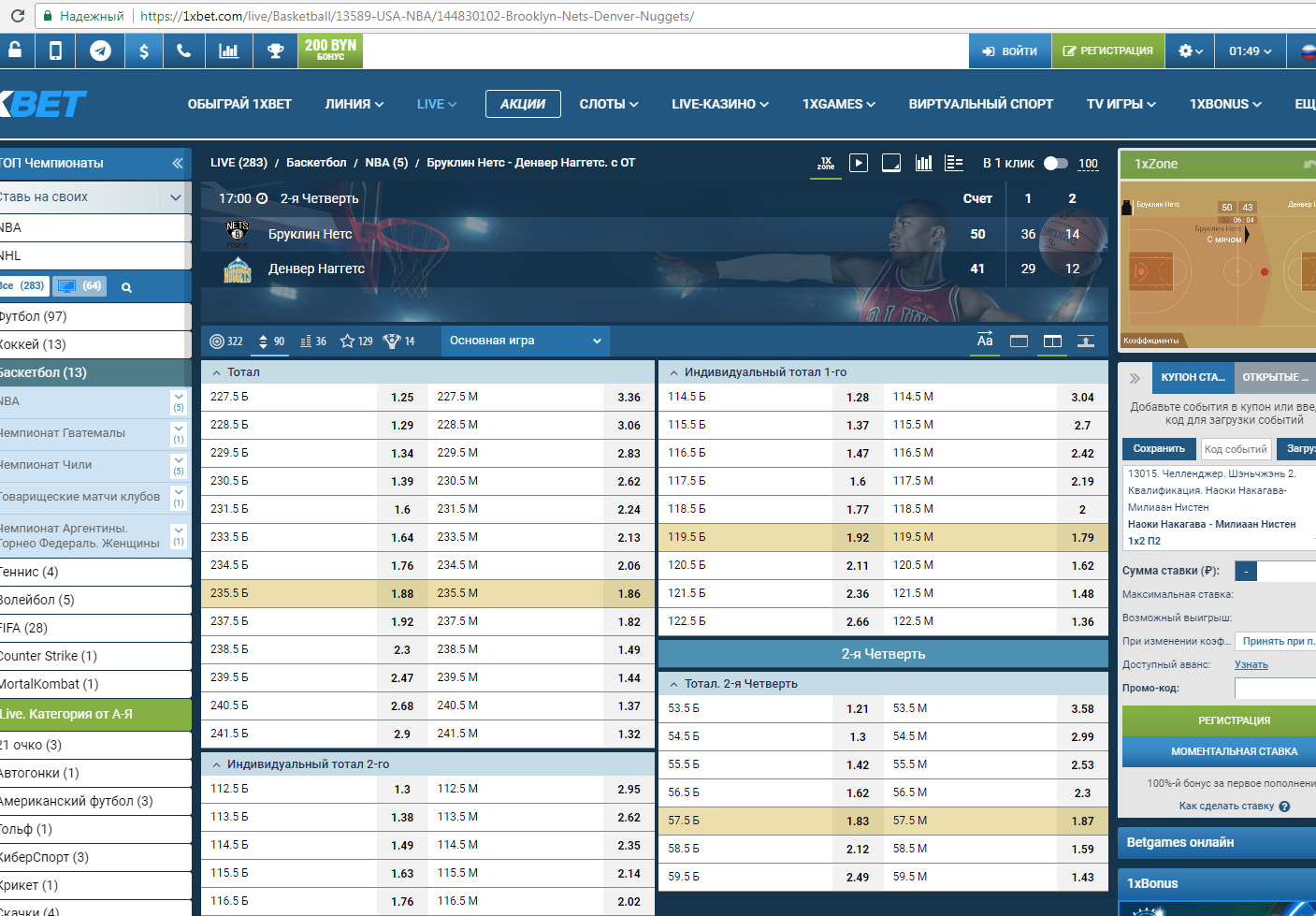
Task: Open the statistics bar chart icon in top bar
Action: tap(228, 51)
